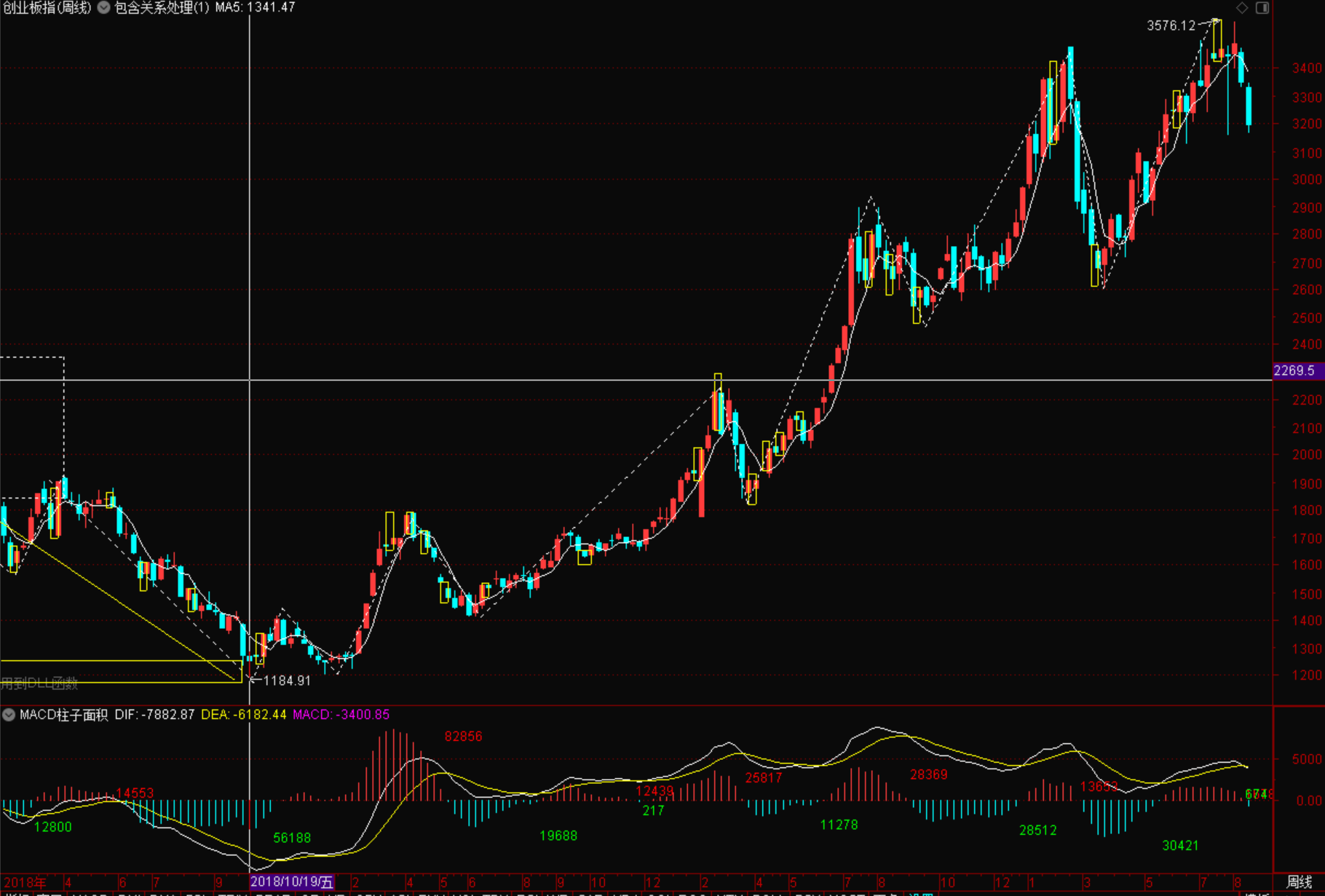Toggle the side panel layout icon
This screenshot has width=1325, height=896.
click(1262, 8)
